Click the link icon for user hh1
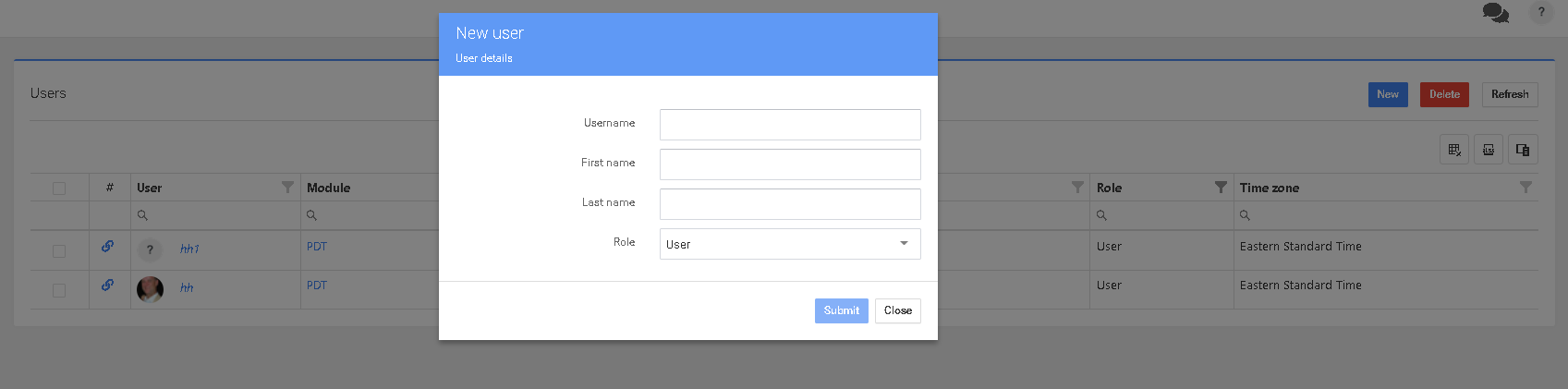Viewport: 1568px width, 389px height. [x=108, y=247]
